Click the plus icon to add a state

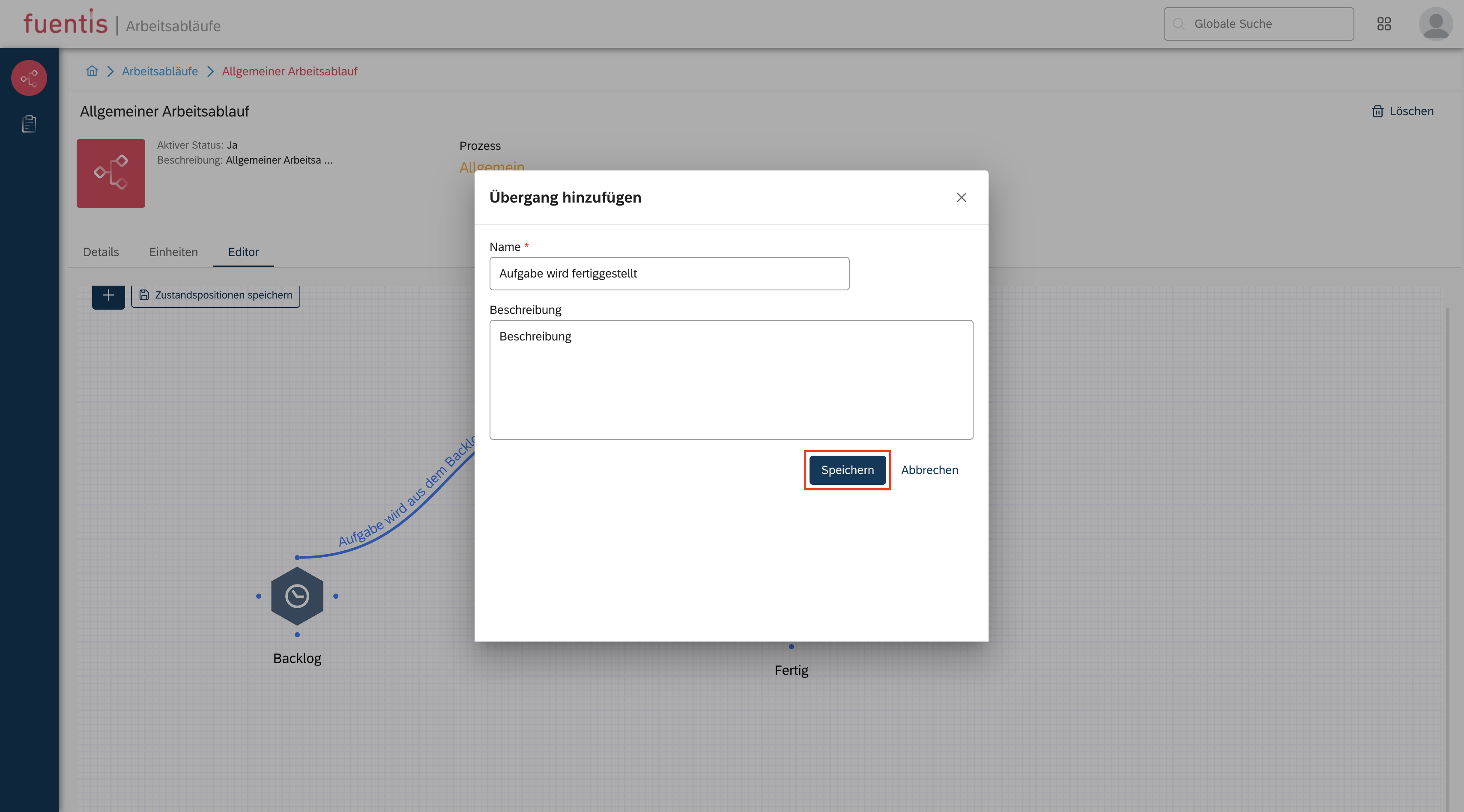tap(108, 296)
